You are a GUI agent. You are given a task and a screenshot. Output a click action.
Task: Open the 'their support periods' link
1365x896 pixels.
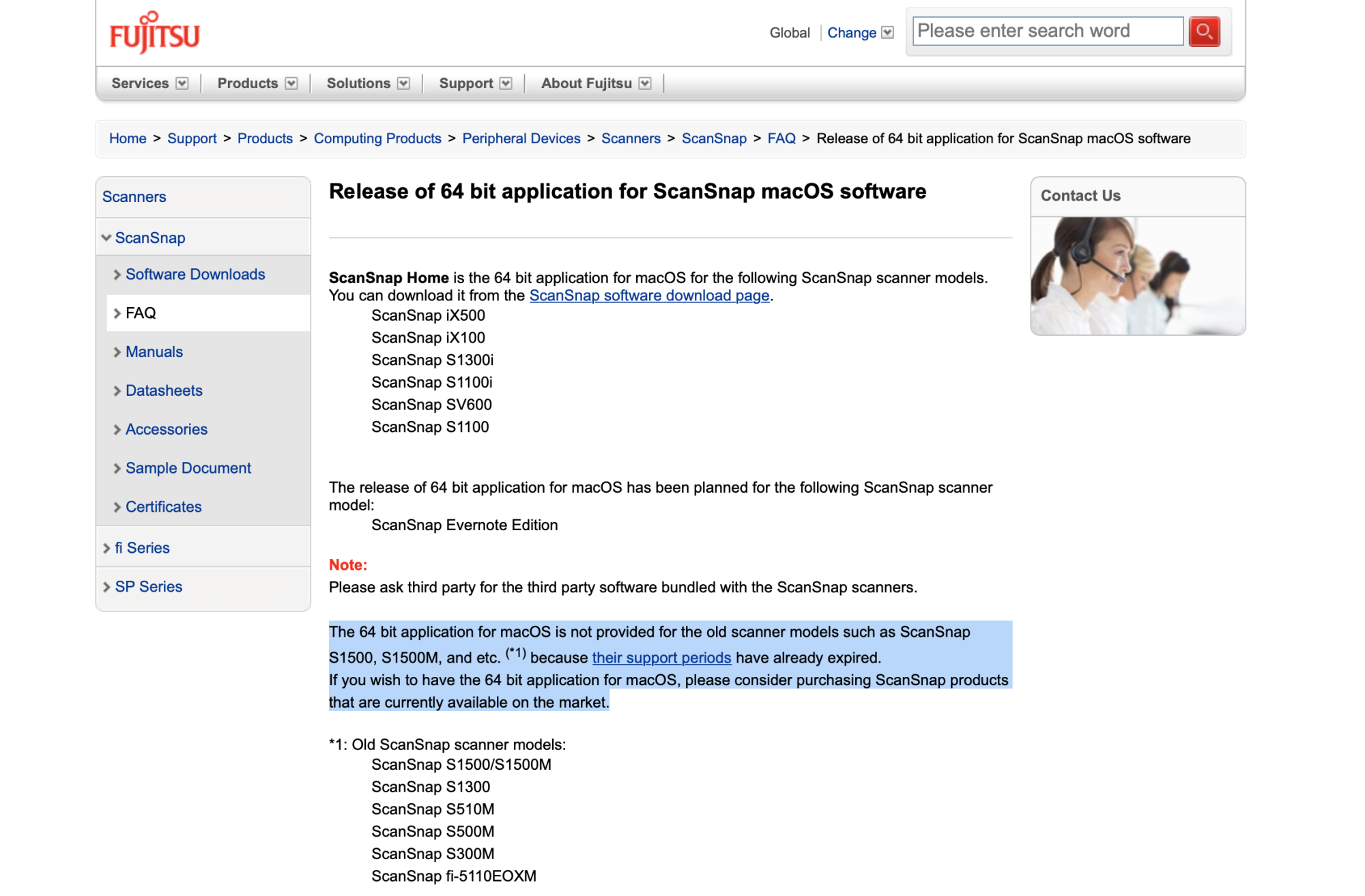(661, 658)
